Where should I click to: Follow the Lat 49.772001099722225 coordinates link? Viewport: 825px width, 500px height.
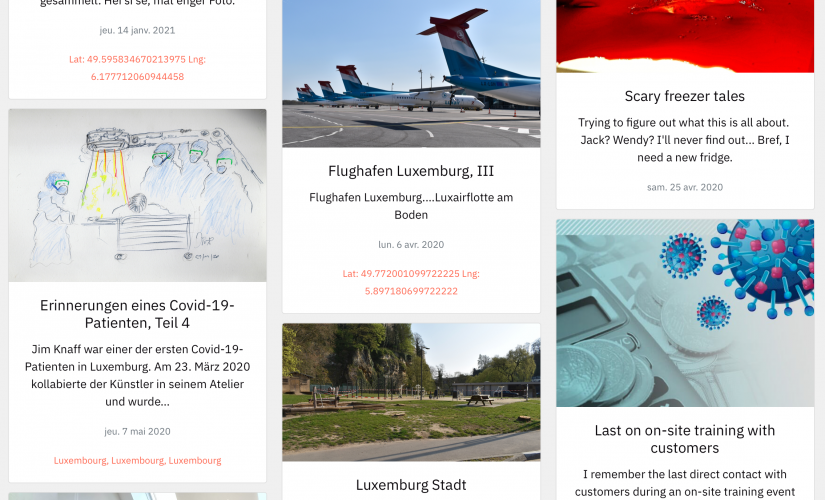[411, 282]
